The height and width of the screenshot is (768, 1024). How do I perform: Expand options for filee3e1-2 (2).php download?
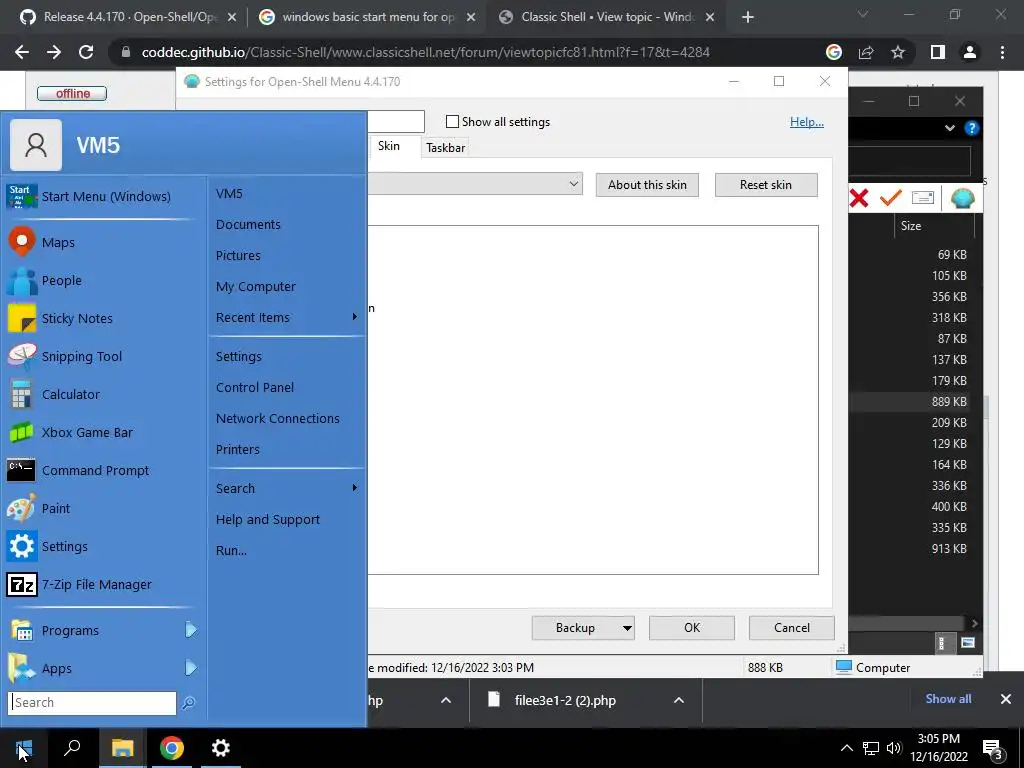[x=679, y=700]
